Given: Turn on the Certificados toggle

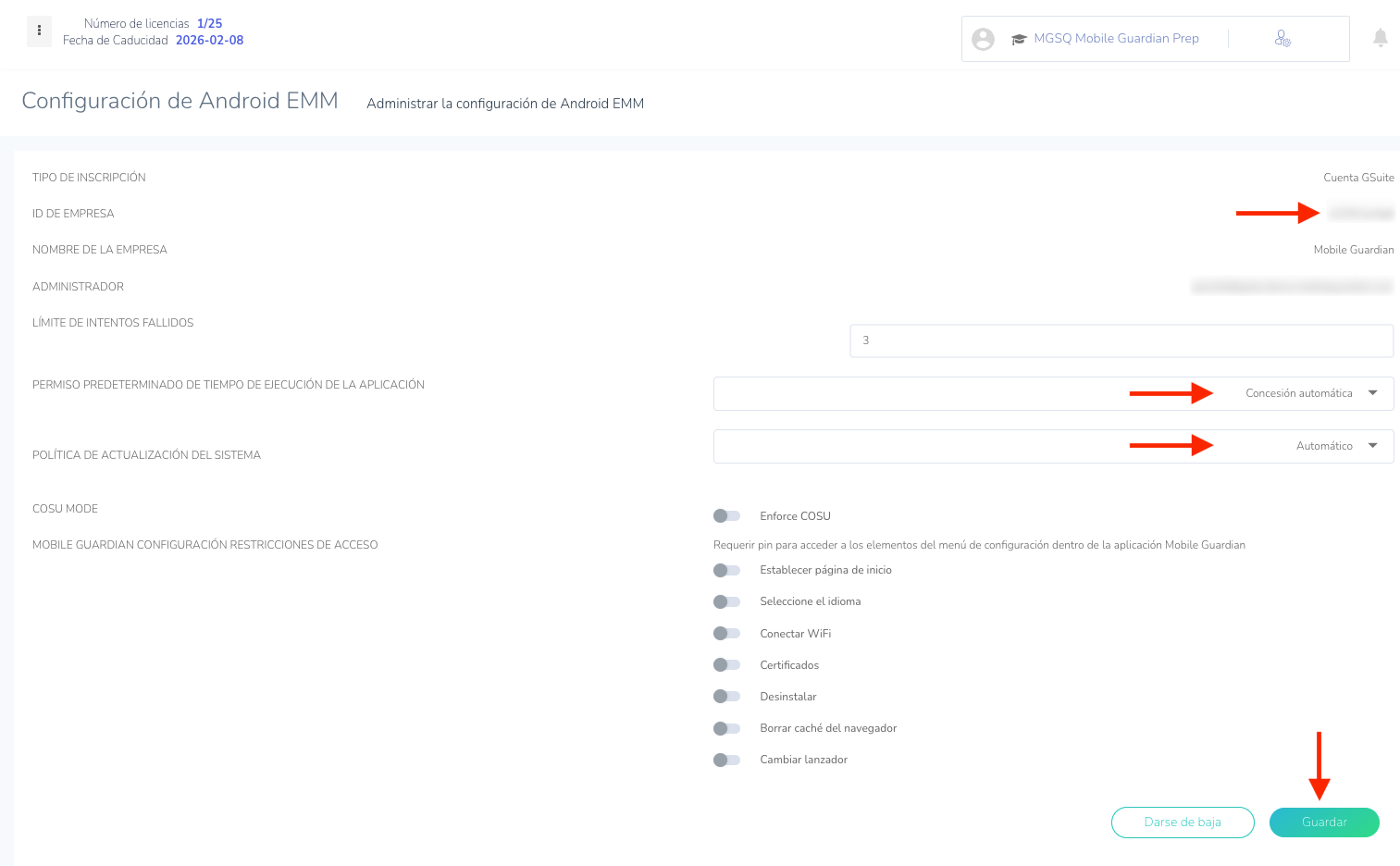Looking at the screenshot, I should pos(727,665).
